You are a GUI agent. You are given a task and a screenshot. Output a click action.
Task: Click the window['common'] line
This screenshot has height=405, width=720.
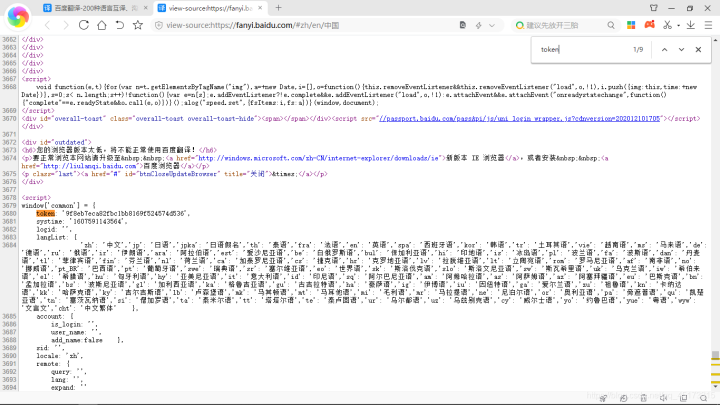pyautogui.click(x=59, y=206)
